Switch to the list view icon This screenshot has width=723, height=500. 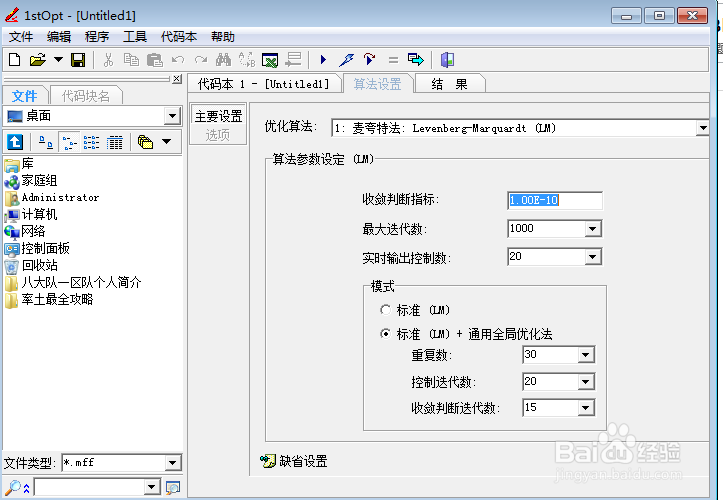pyautogui.click(x=91, y=142)
